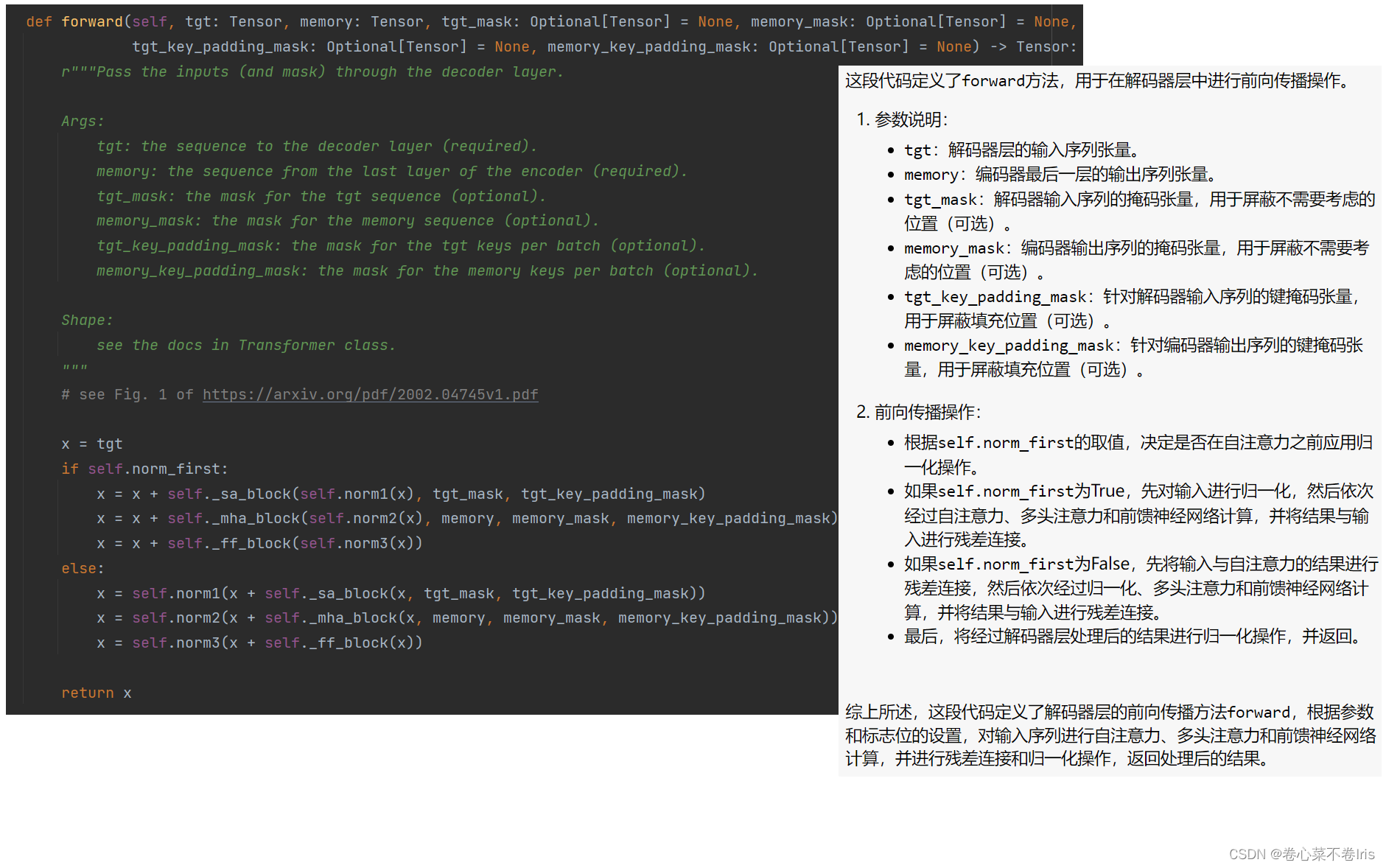The width and height of the screenshot is (1386, 868).
Task: Click the bullet 'tgt: 解码器层的输入序列张量'
Action: (1022, 150)
